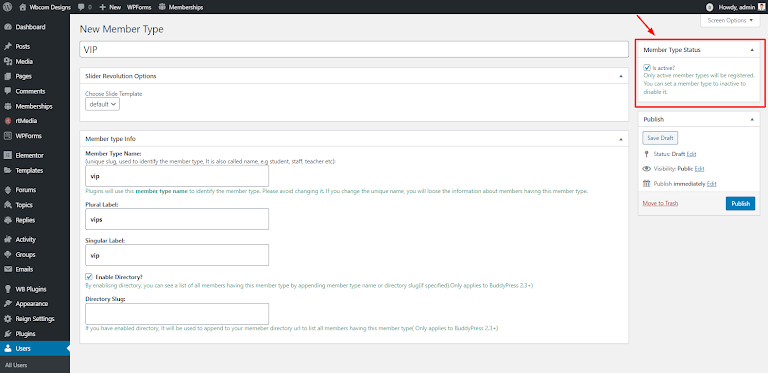The image size is (768, 373).
Task: Collapse the Slider Revolution Options panel
Action: pos(621,76)
